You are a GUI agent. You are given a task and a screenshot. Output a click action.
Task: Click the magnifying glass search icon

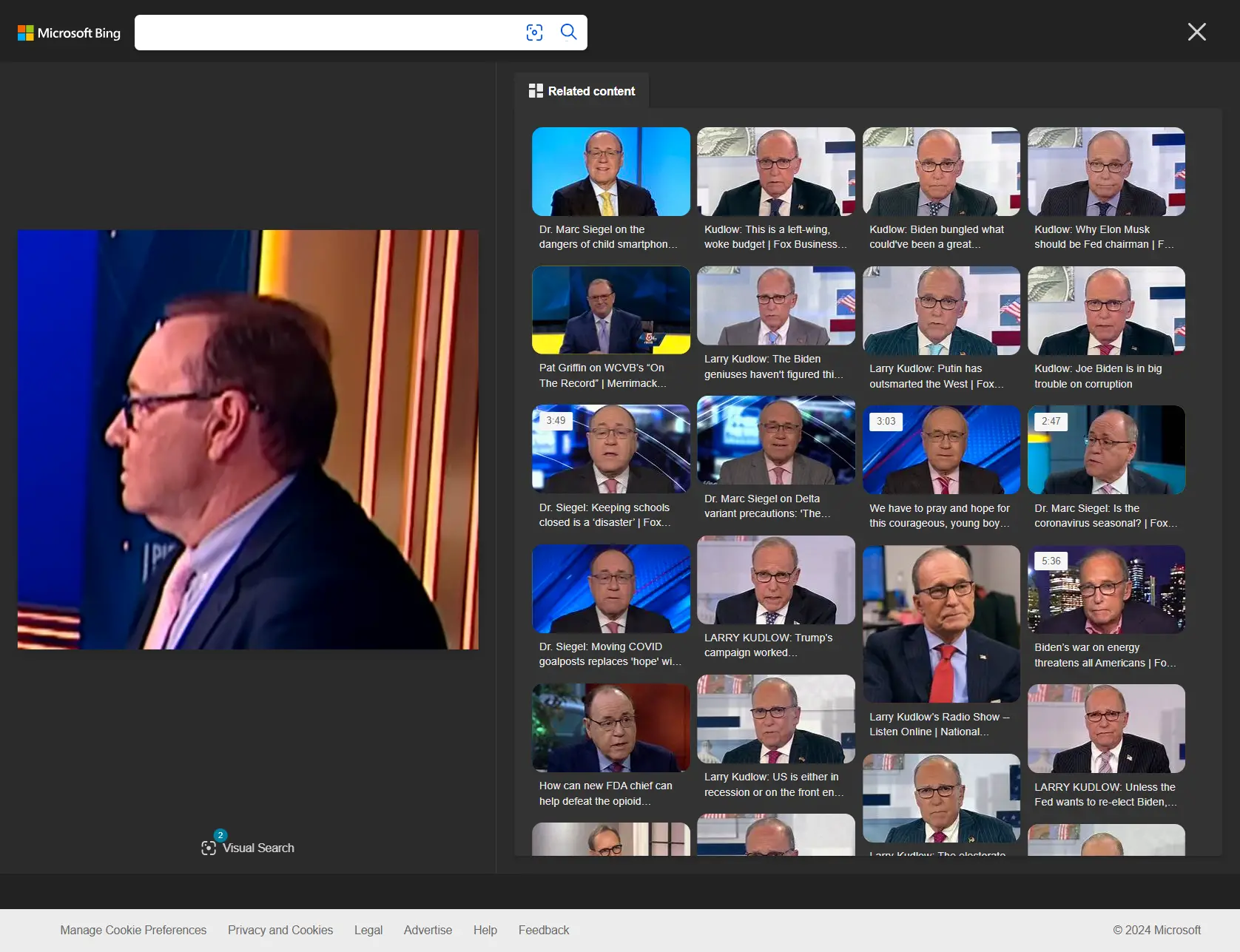coord(568,32)
